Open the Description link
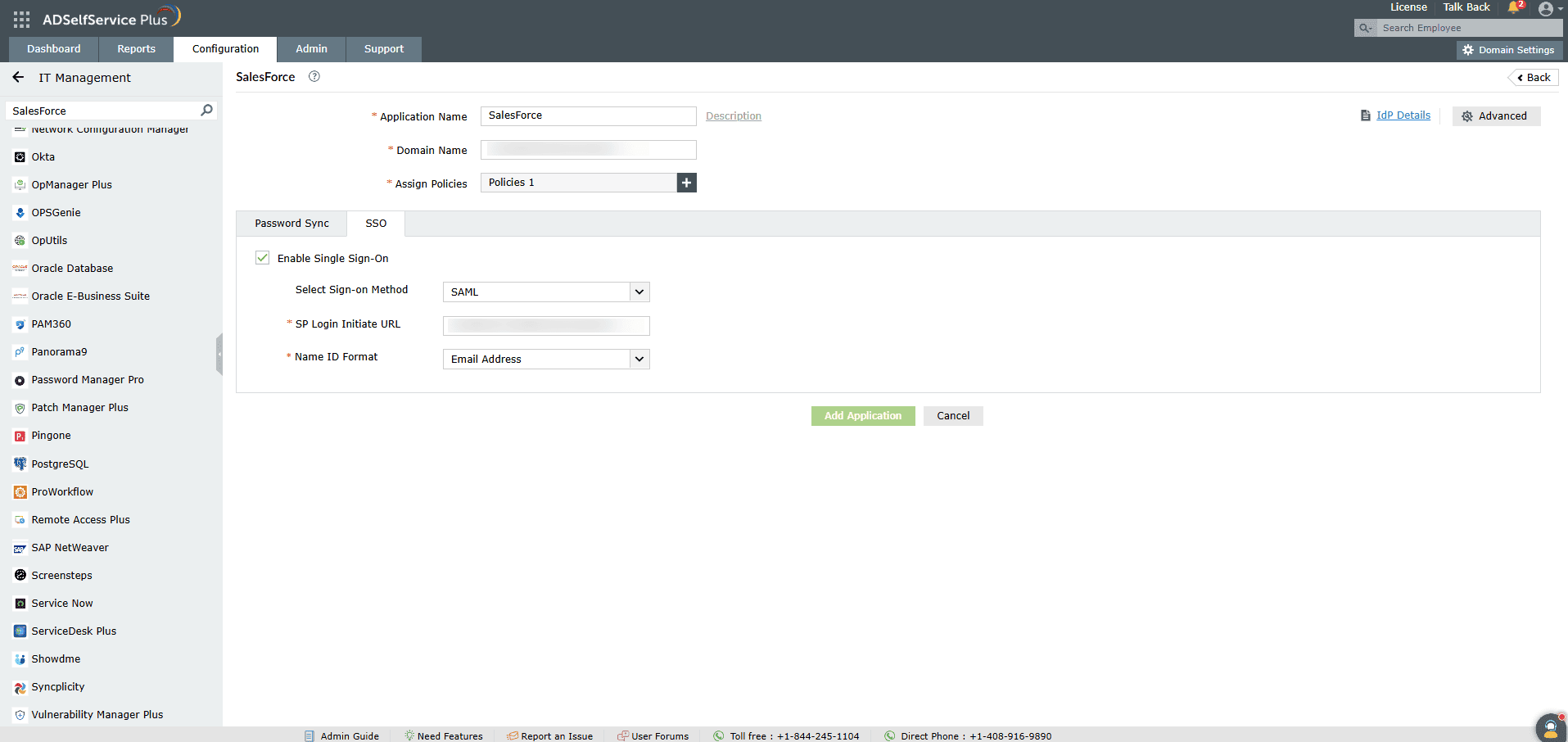The width and height of the screenshot is (1568, 742). (x=734, y=116)
